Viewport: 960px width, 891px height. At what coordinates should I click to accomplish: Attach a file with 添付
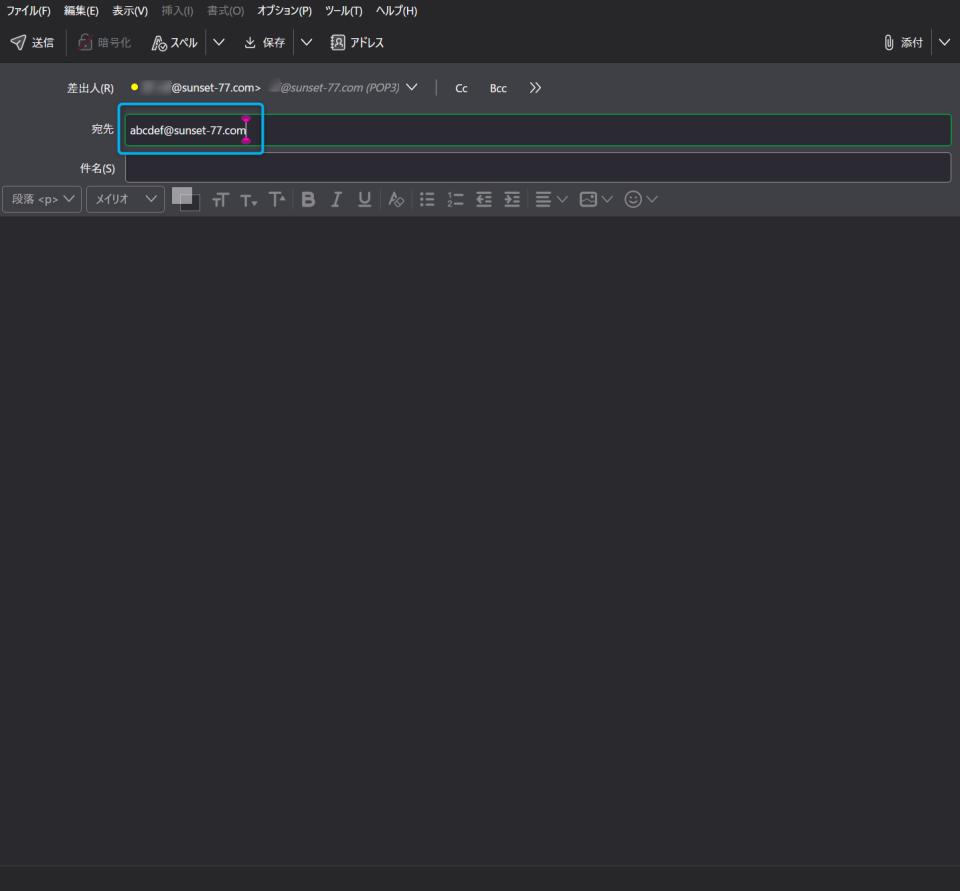coord(903,43)
